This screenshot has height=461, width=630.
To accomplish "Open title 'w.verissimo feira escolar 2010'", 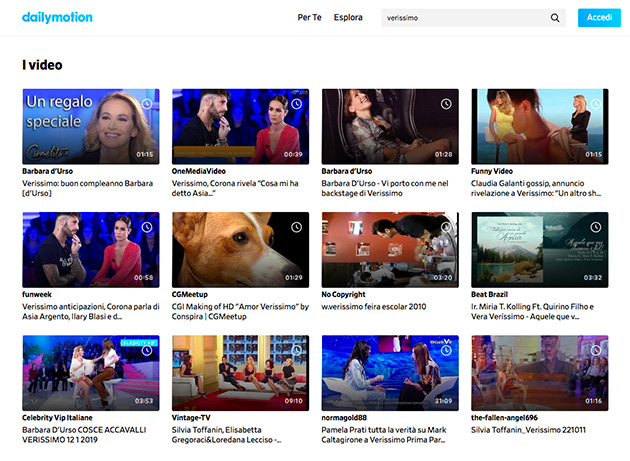I will click(374, 307).
